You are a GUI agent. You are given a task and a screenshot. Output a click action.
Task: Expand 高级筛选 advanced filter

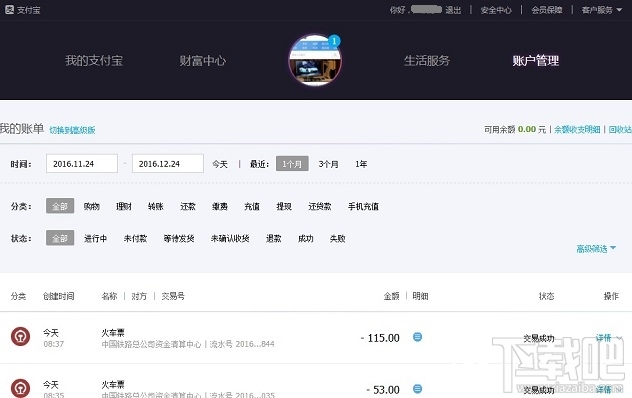596,249
